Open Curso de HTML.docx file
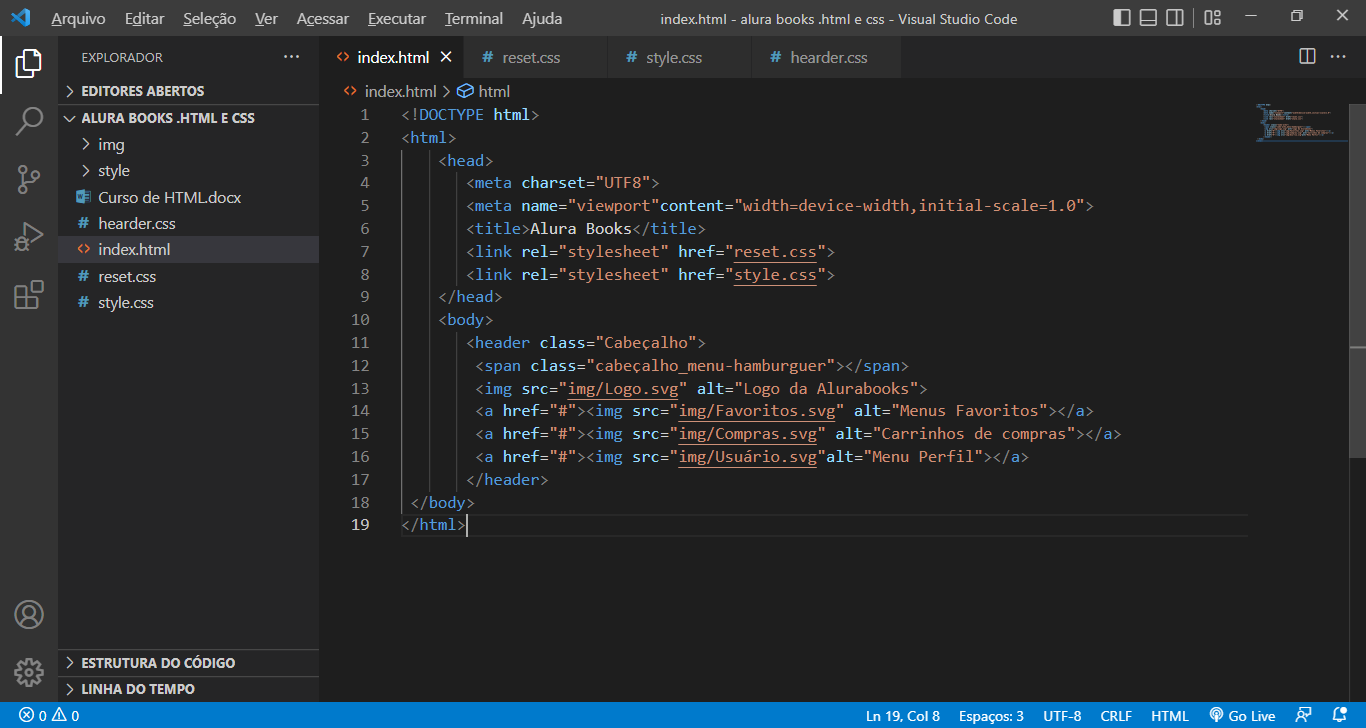 pyautogui.click(x=188, y=197)
